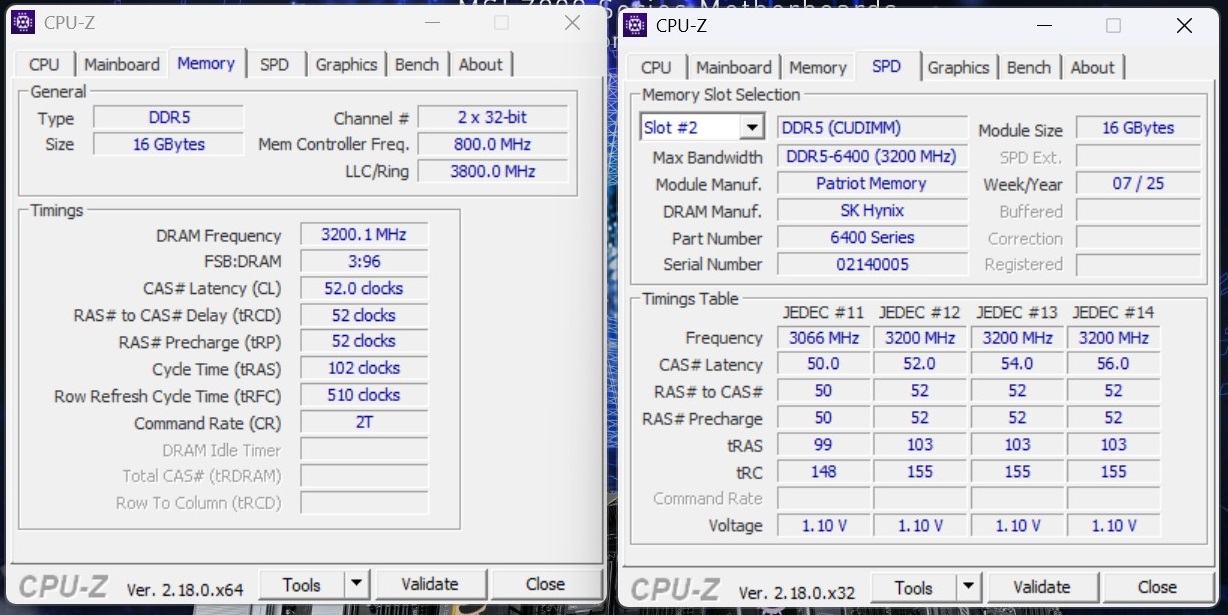Image resolution: width=1228 pixels, height=615 pixels.
Task: Switch to the CPU tab in left window
Action: click(44, 64)
